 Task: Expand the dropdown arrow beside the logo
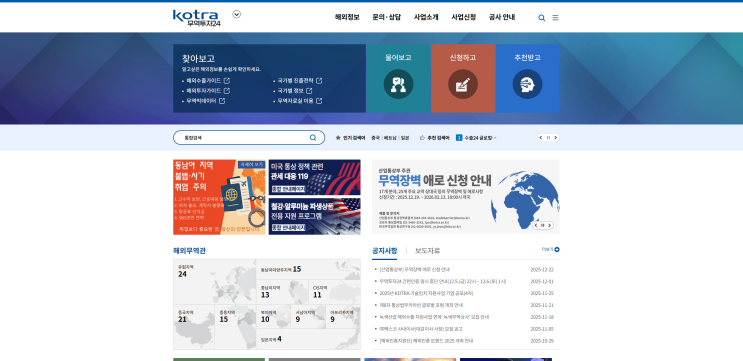[x=236, y=14]
